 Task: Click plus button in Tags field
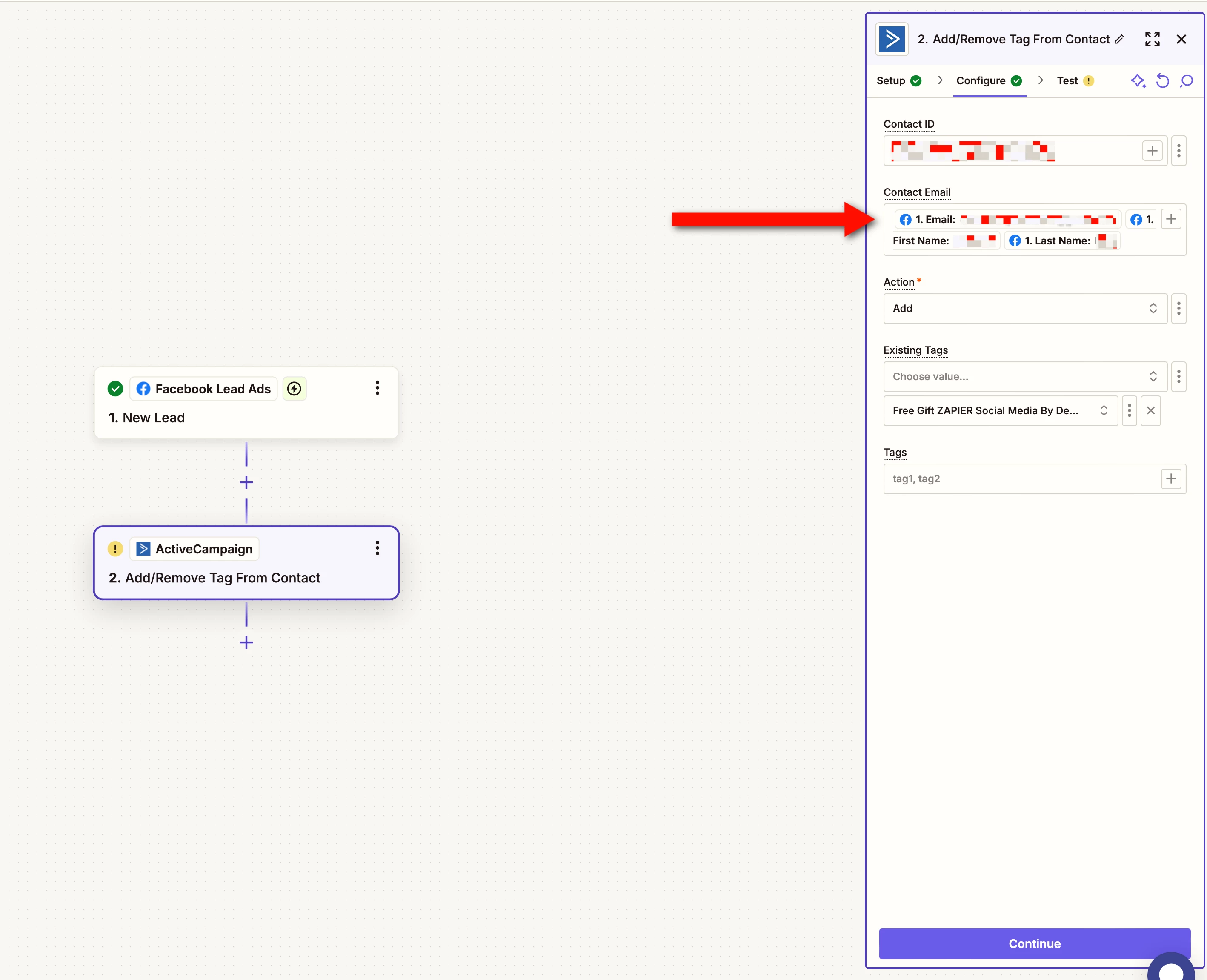click(1171, 479)
